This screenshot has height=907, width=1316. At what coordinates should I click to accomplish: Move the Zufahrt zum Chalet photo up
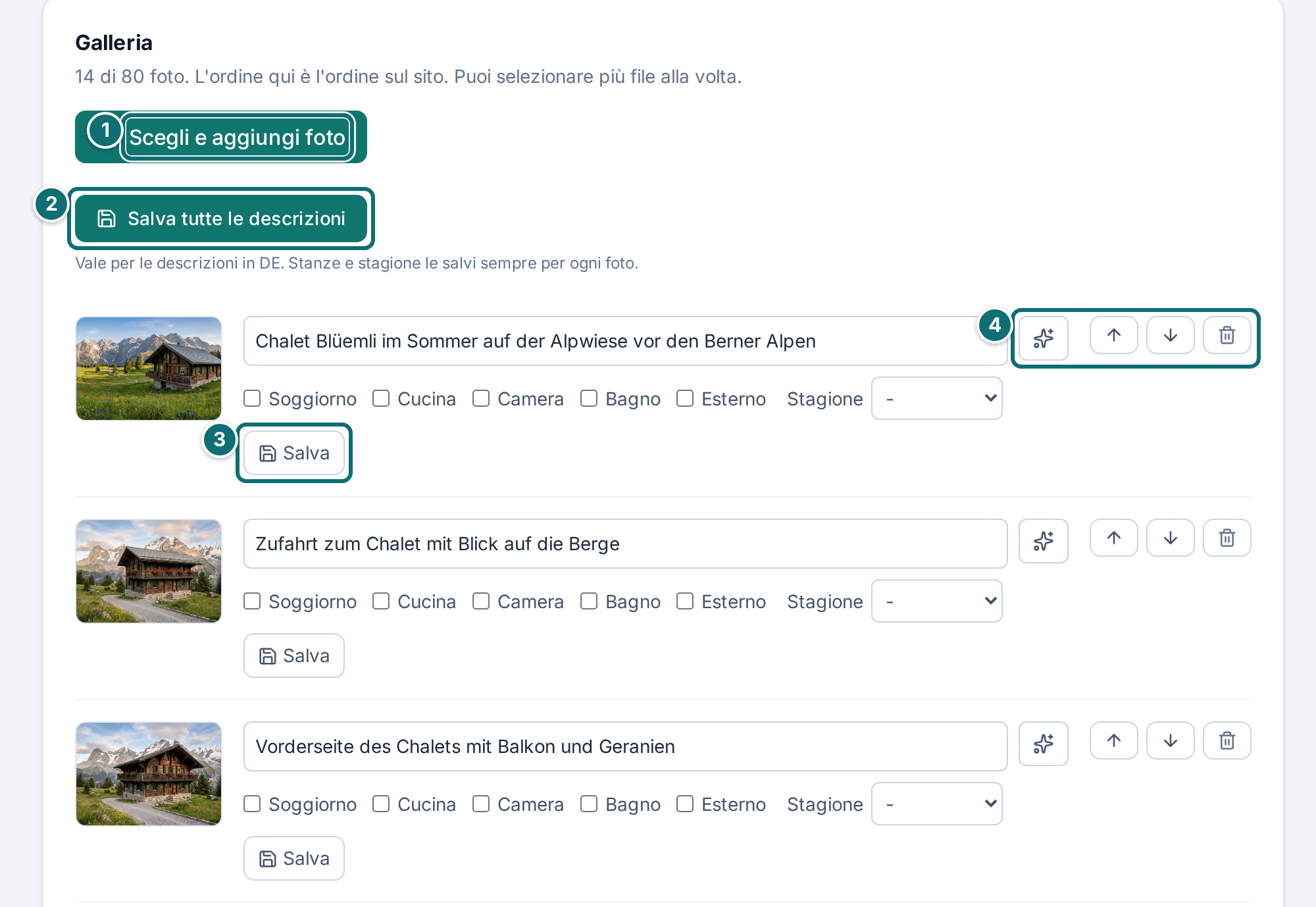(x=1113, y=538)
